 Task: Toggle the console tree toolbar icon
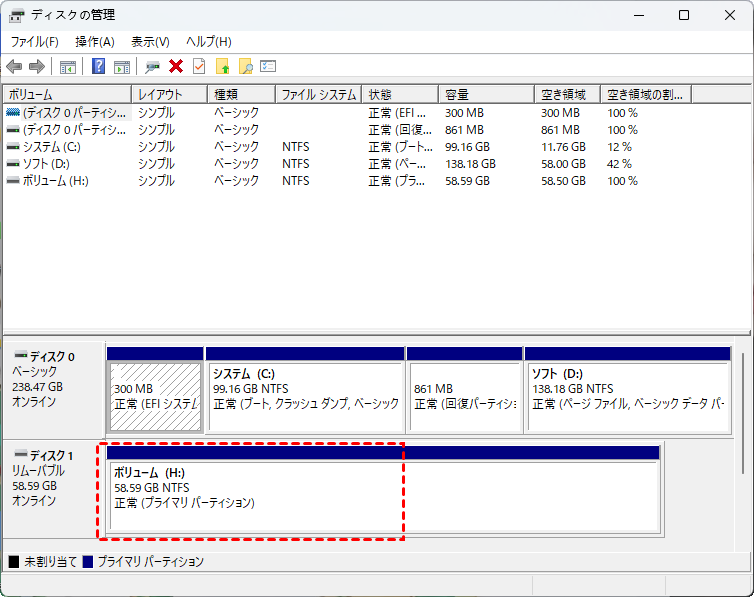68,67
